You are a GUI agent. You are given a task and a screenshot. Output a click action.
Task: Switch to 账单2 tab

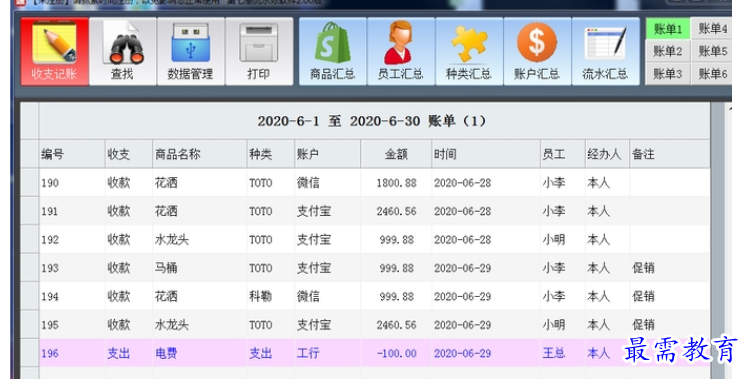point(667,51)
